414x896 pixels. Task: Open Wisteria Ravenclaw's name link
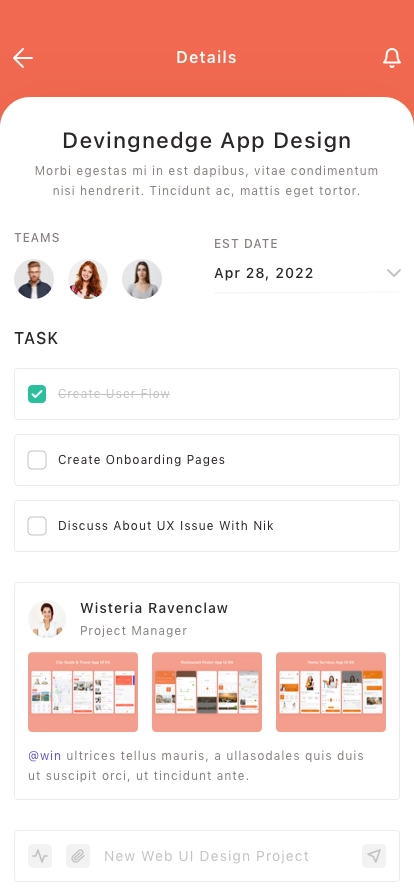(x=154, y=608)
